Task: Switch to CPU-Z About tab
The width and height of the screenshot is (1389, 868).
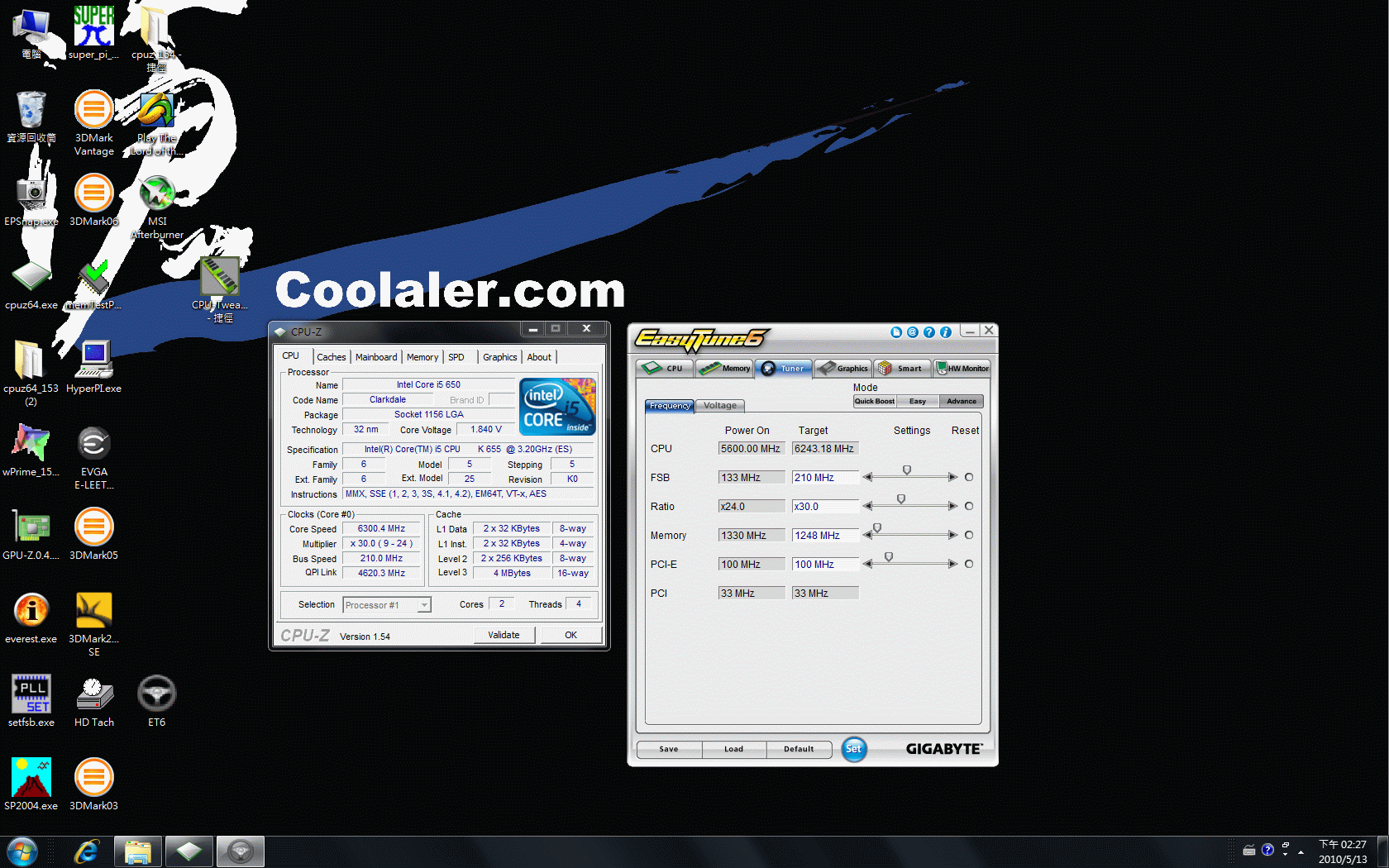Action: 539,357
